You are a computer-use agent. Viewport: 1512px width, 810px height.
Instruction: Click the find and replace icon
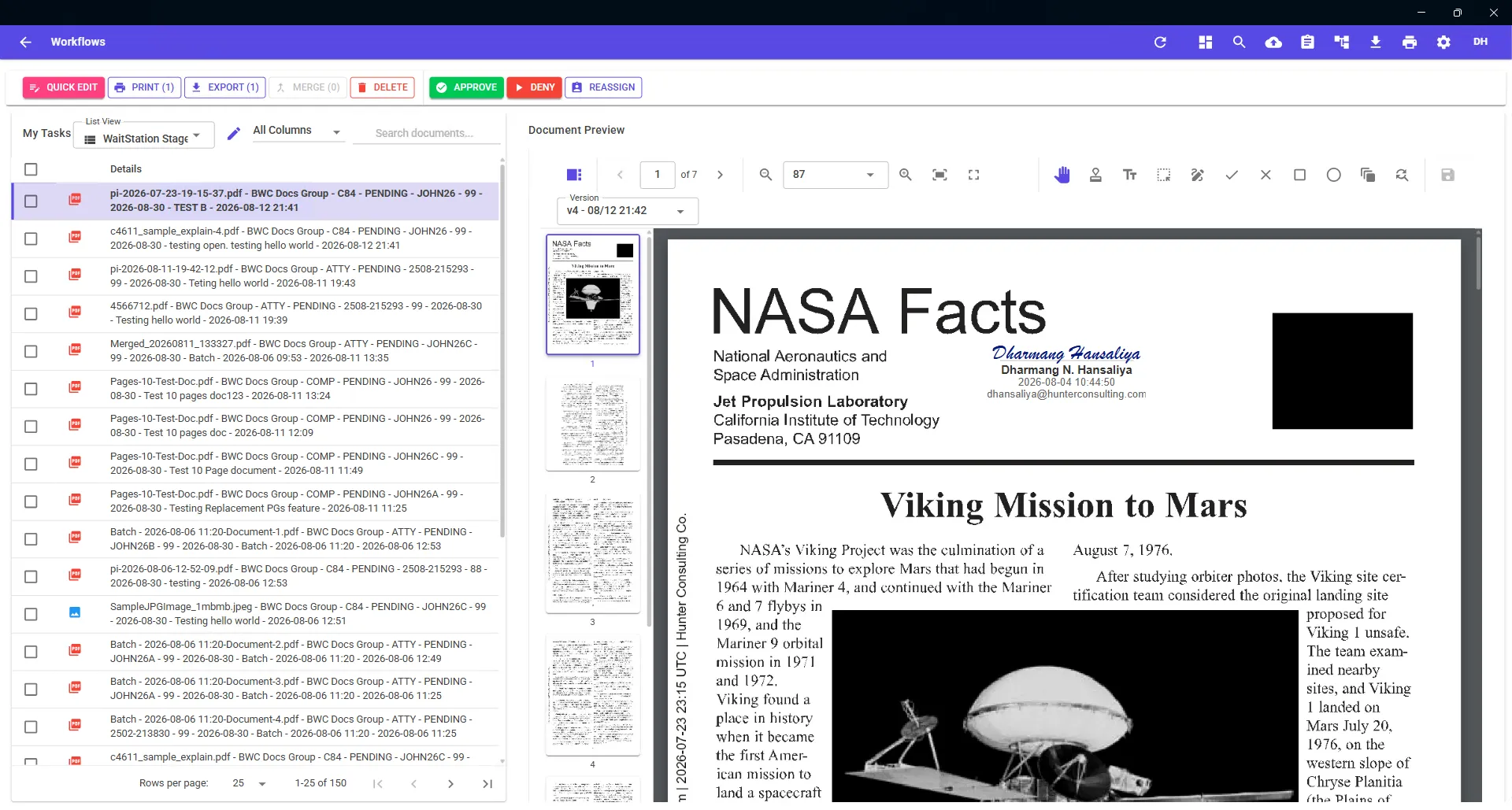pyautogui.click(x=1402, y=175)
